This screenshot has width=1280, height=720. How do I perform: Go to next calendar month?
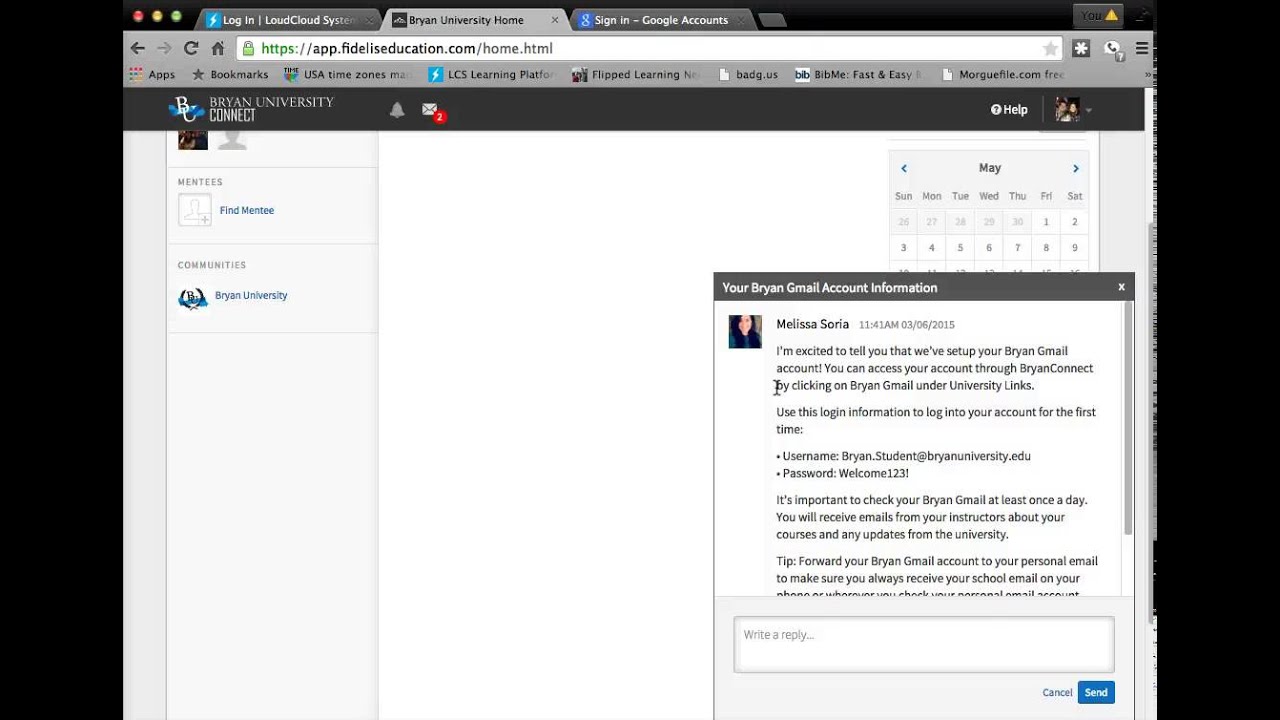[x=1076, y=168]
